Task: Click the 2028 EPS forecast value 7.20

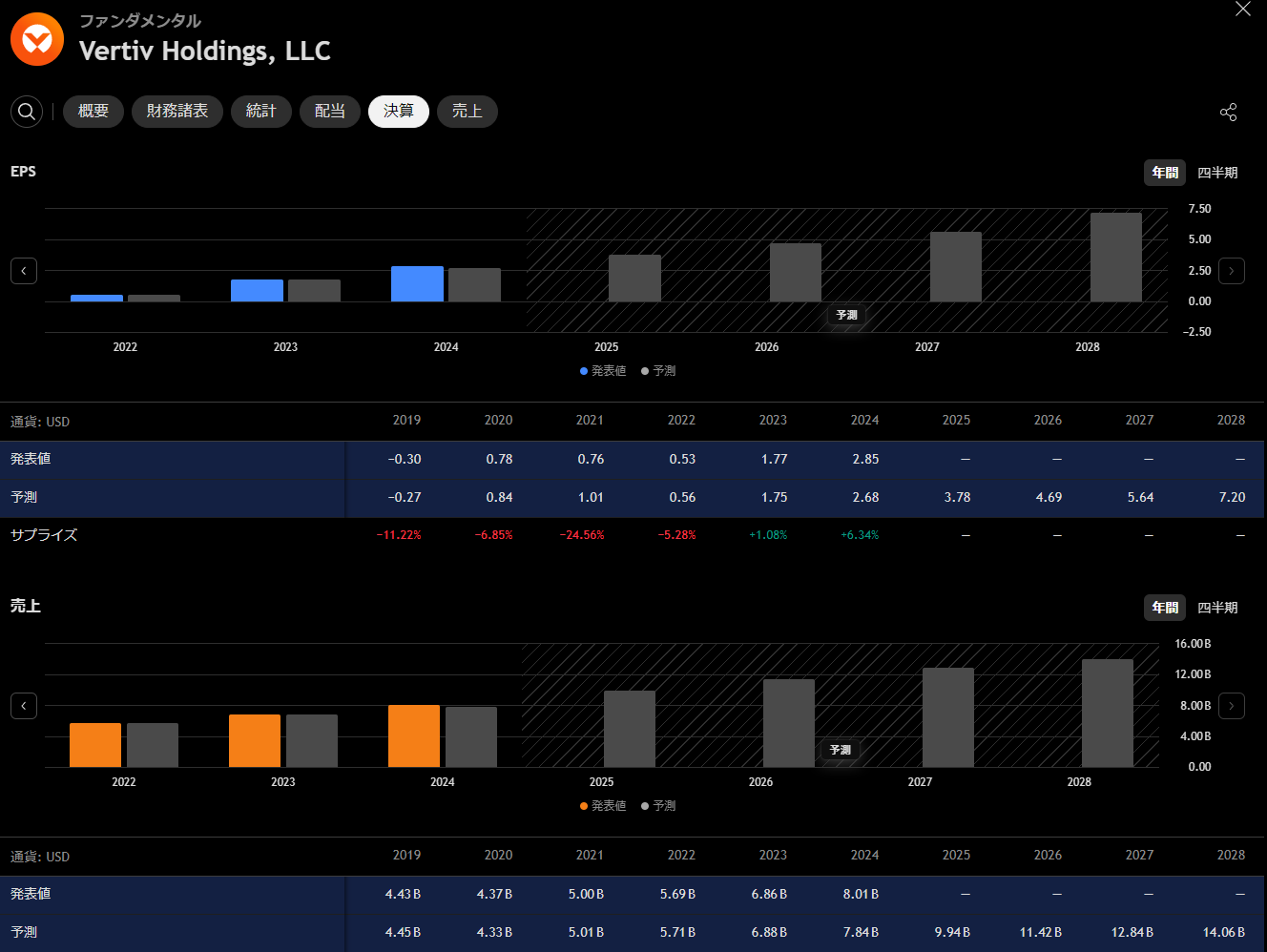Action: 1233,497
